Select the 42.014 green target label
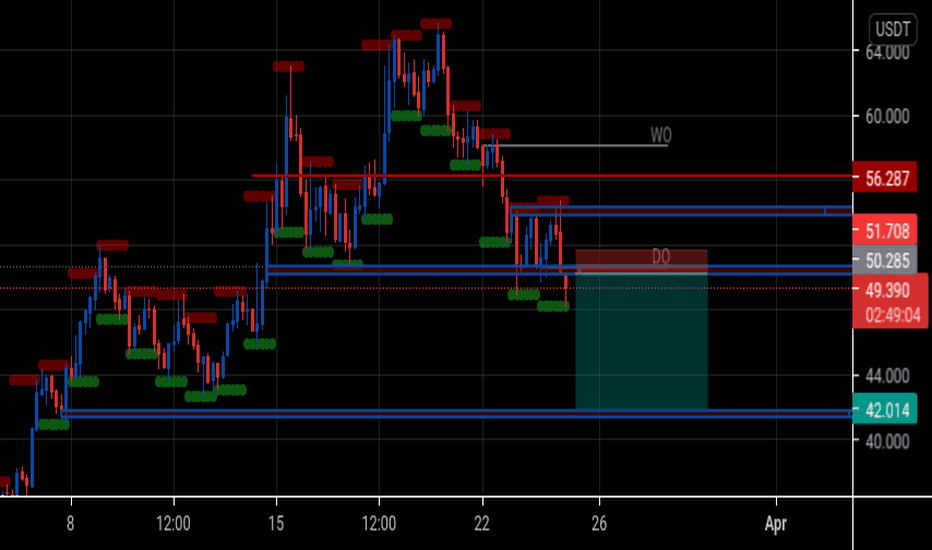Viewport: 932px width, 550px height. 884,409
